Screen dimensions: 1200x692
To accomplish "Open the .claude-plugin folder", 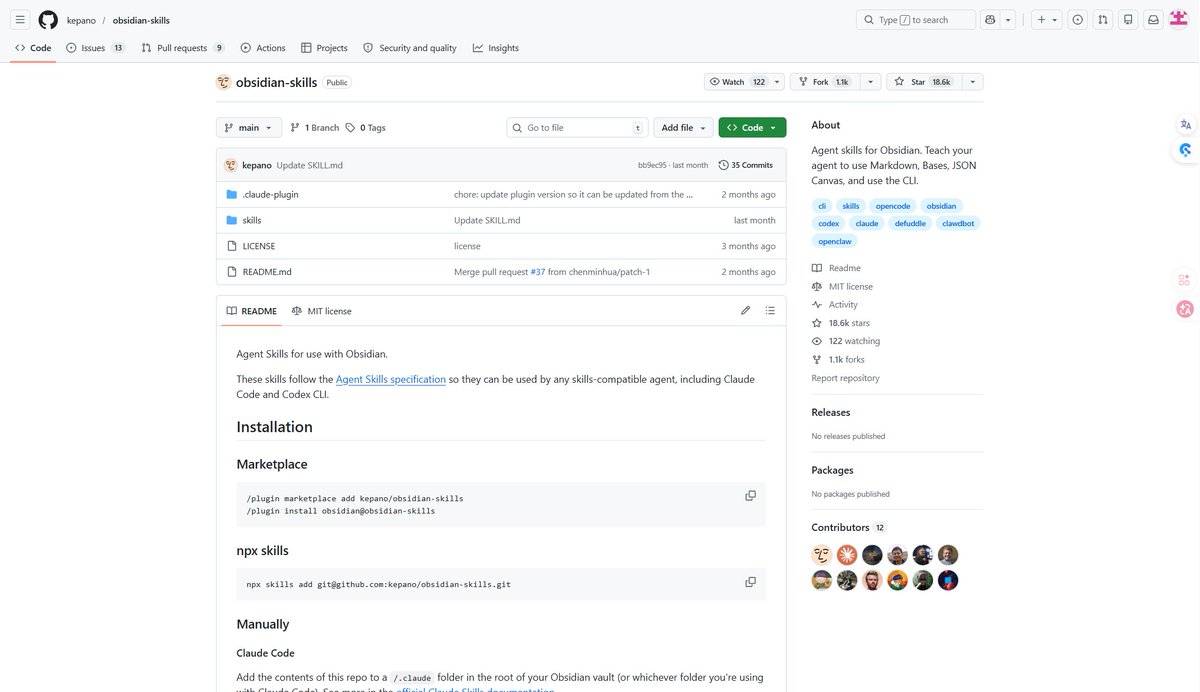I will (x=270, y=195).
